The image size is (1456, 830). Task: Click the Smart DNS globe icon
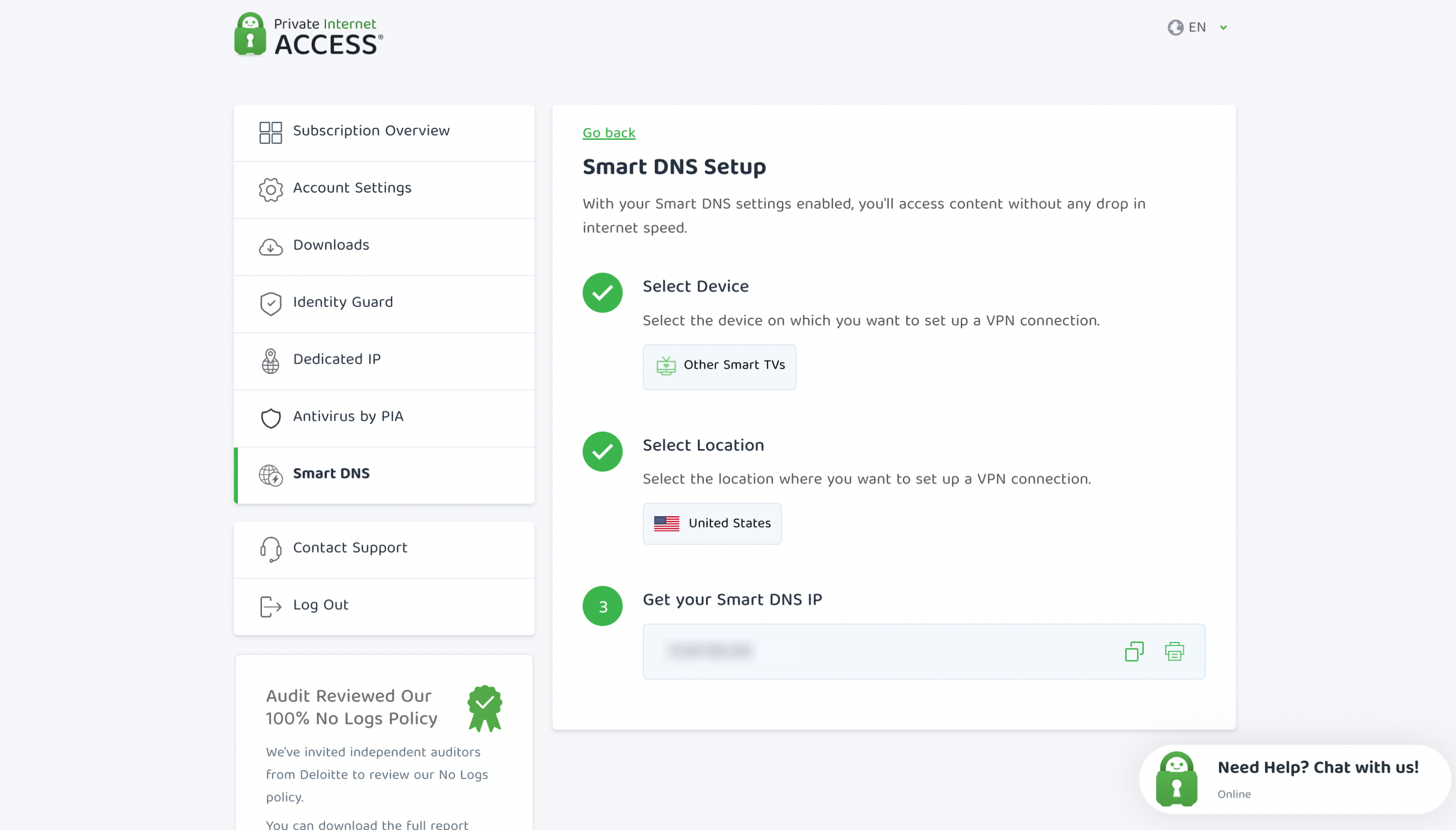270,475
